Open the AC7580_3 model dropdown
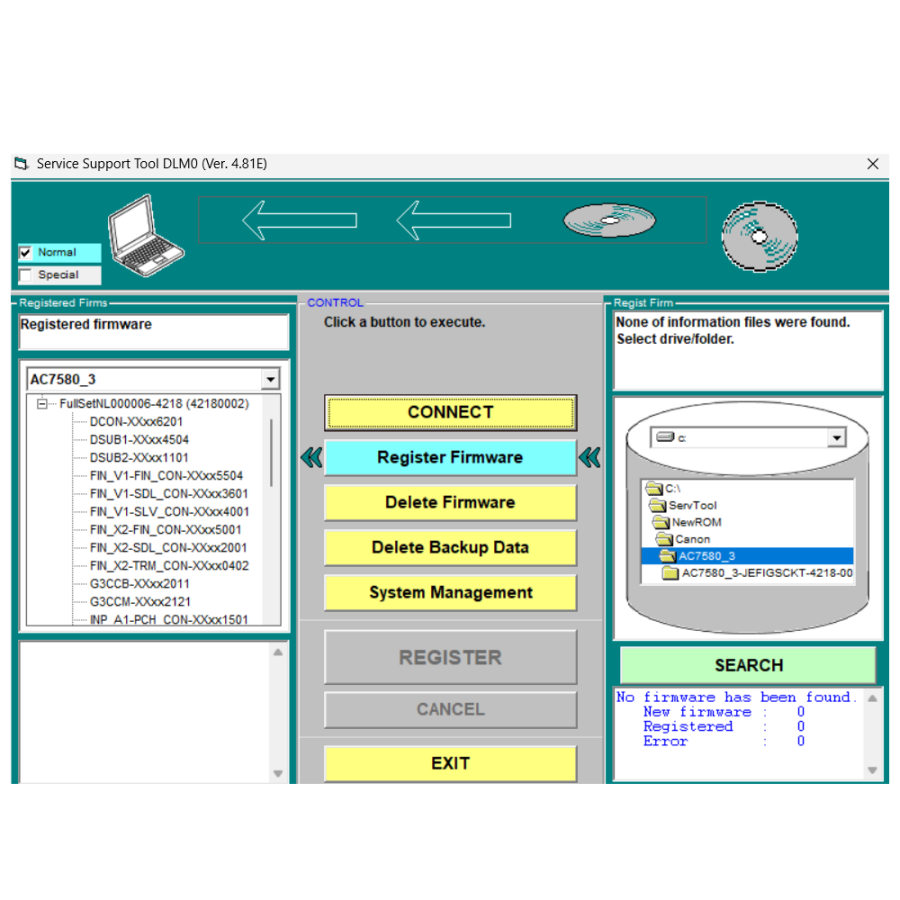The image size is (900, 900). (270, 379)
